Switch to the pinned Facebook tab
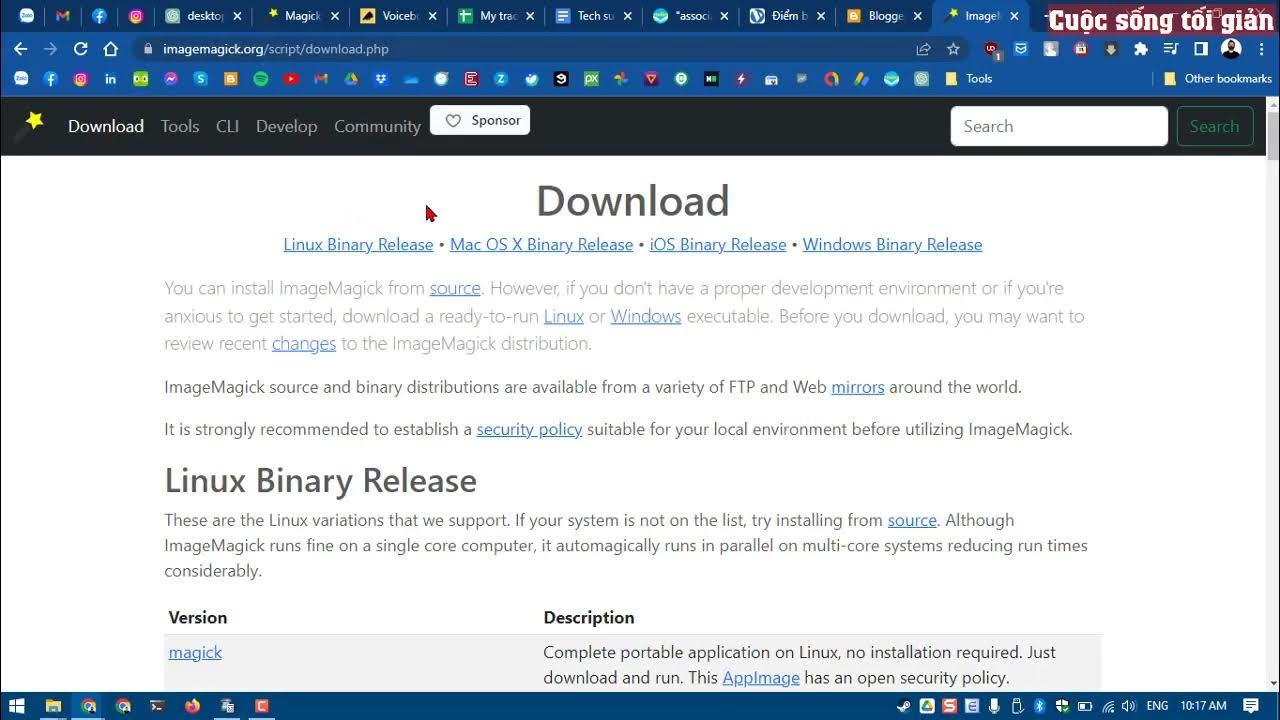Image resolution: width=1280 pixels, height=720 pixels. pyautogui.click(x=99, y=16)
